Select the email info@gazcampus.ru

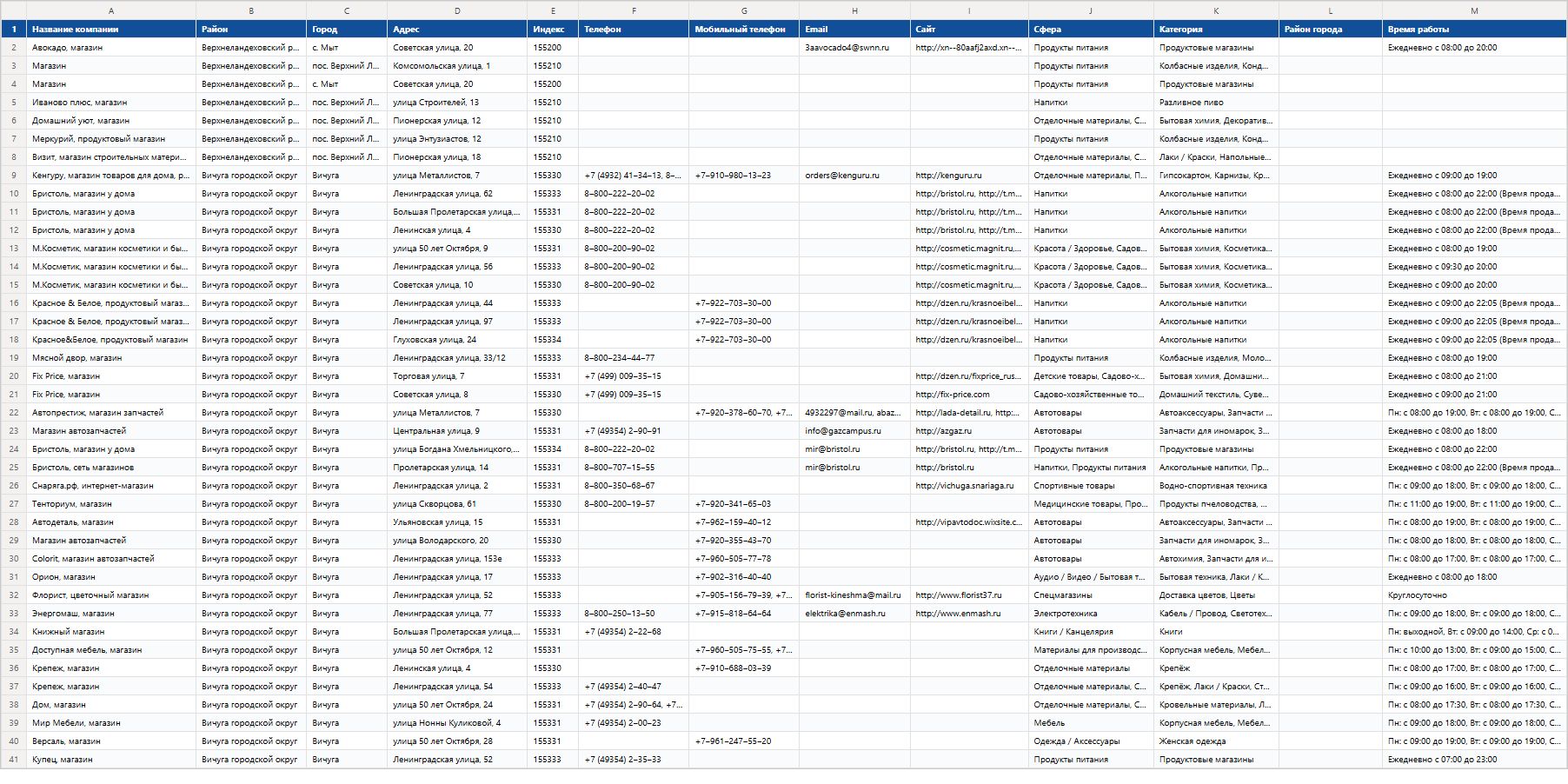click(854, 431)
